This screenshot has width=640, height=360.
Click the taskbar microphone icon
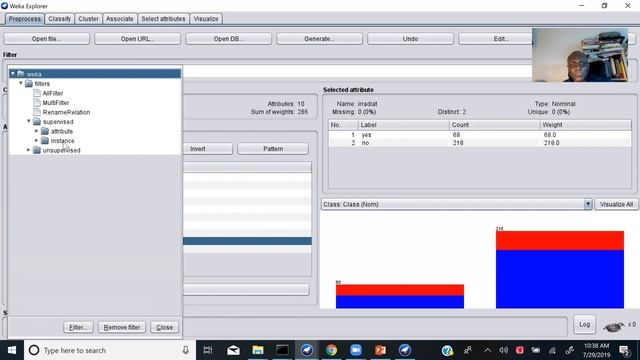tap(185, 350)
